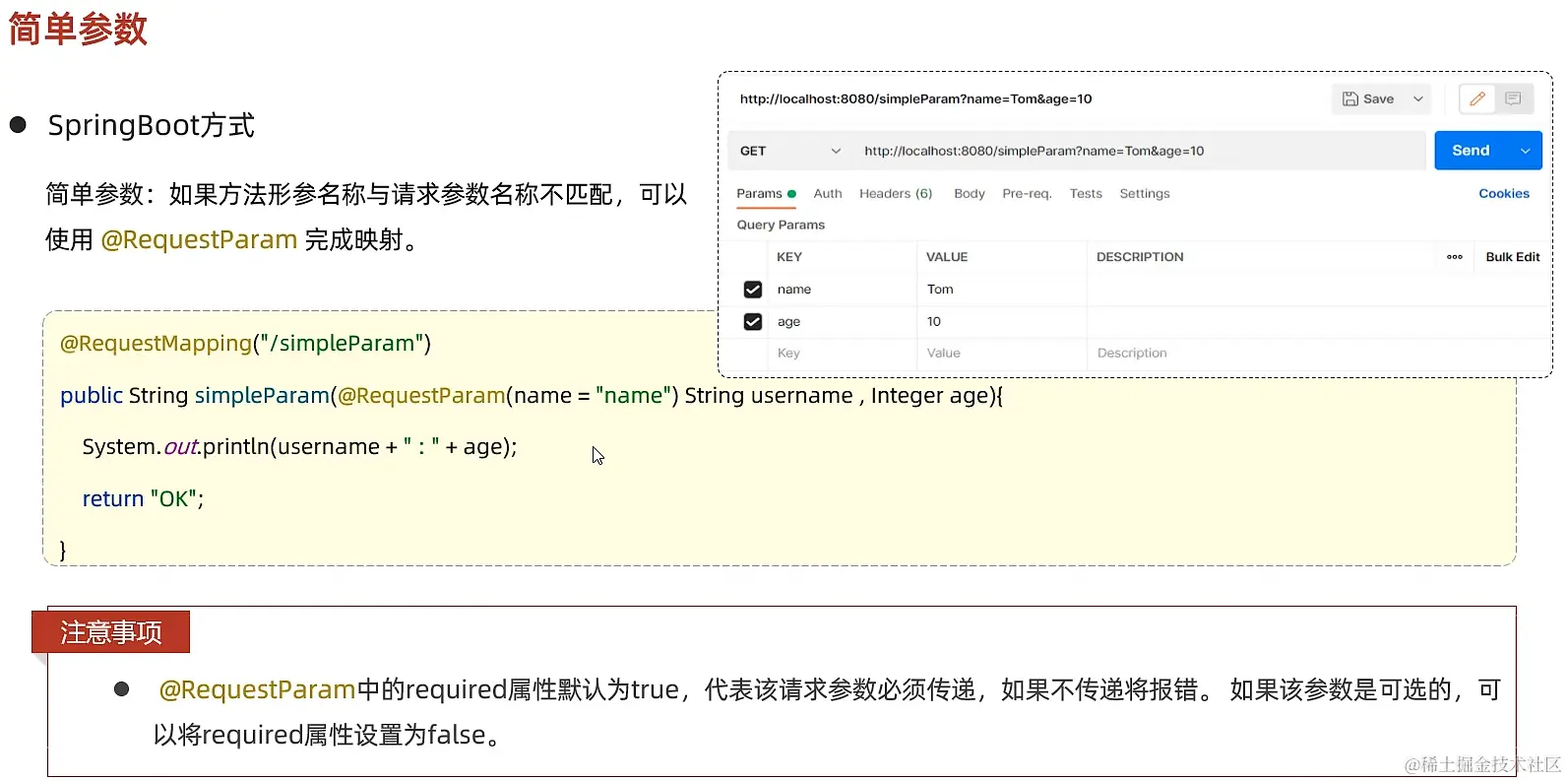The image size is (1568, 781).
Task: Open the Save options dropdown arrow
Action: pos(1418,98)
